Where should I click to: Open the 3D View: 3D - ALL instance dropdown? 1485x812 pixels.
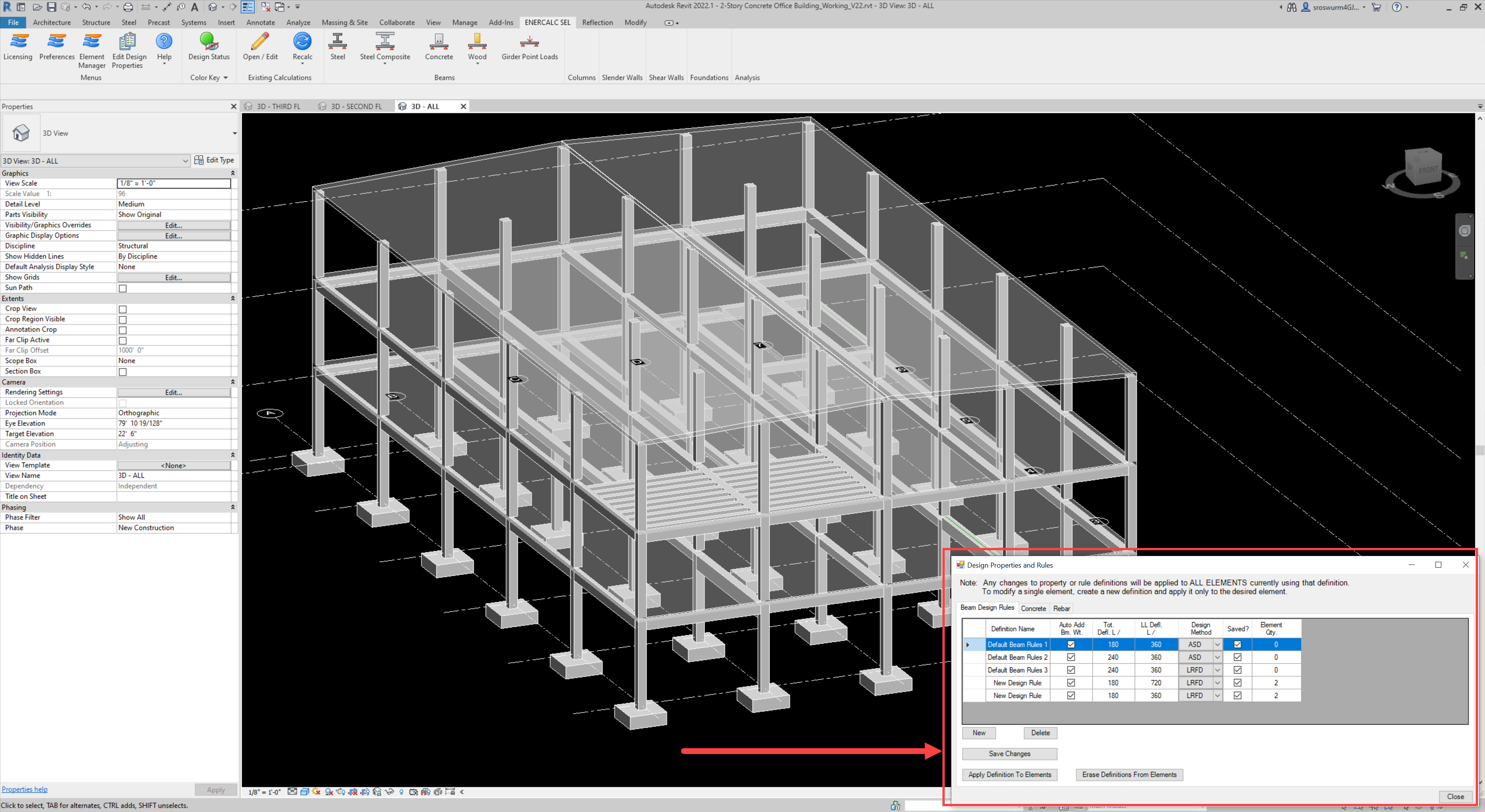pos(185,161)
